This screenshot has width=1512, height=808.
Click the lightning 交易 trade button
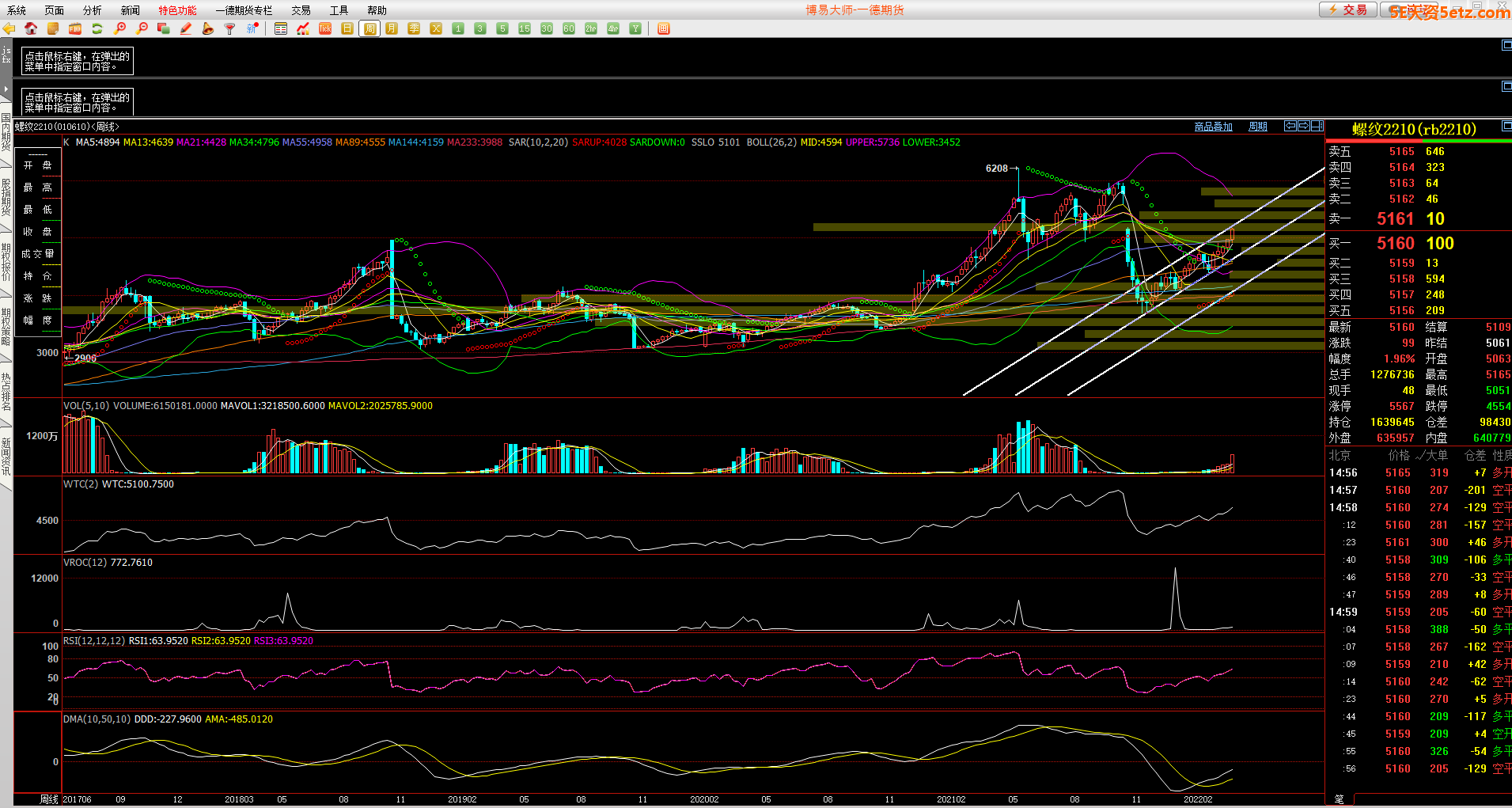(x=1347, y=9)
